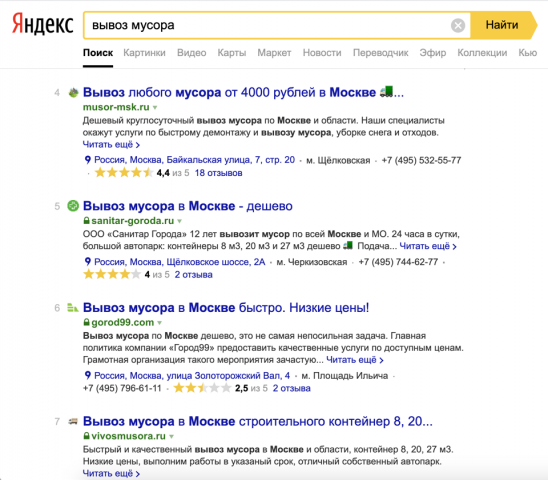Screen dimensions: 548x480
Task: Expand Читать ещё in gorod99.com snippet
Action: 355,360
